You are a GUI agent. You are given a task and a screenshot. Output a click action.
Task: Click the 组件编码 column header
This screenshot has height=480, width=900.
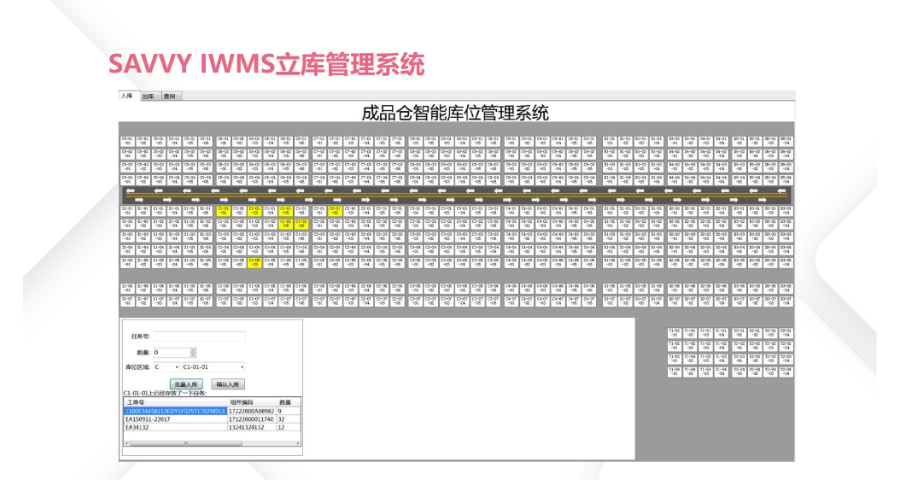pyautogui.click(x=251, y=402)
